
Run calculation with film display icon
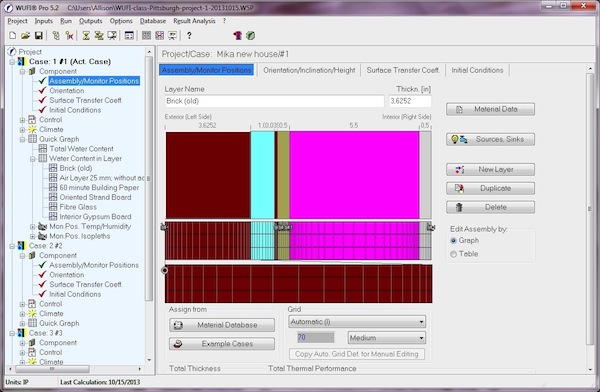(x=112, y=36)
